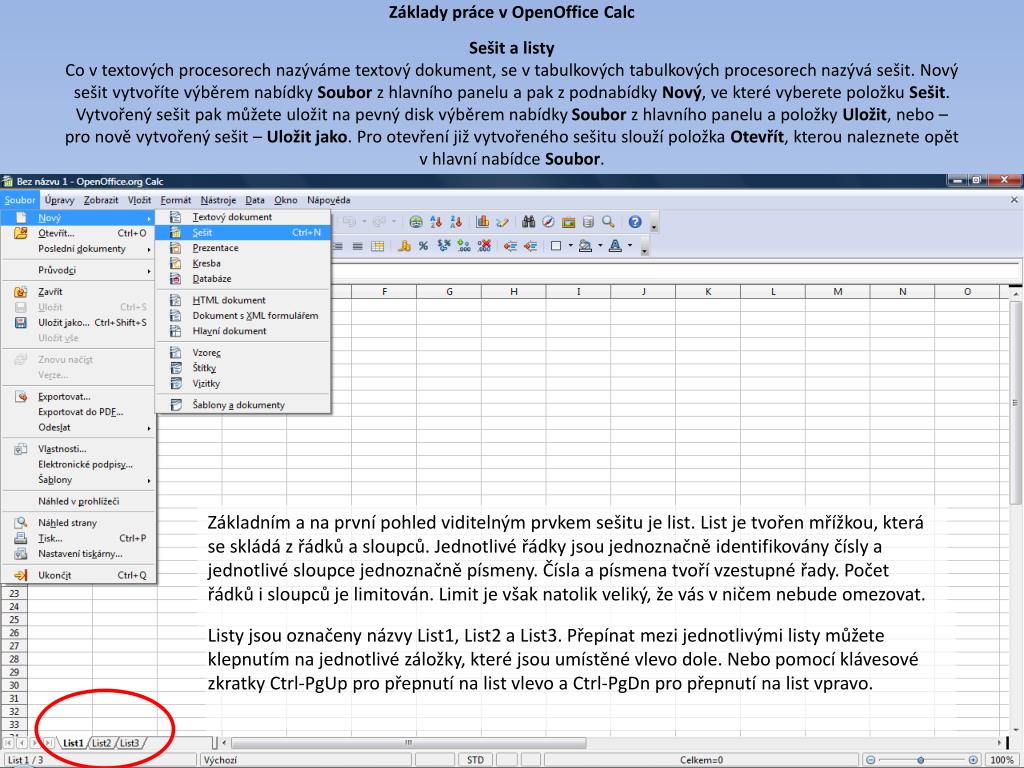Click the zoom out minus button
Viewport: 1024px width, 768px height.
coord(870,760)
